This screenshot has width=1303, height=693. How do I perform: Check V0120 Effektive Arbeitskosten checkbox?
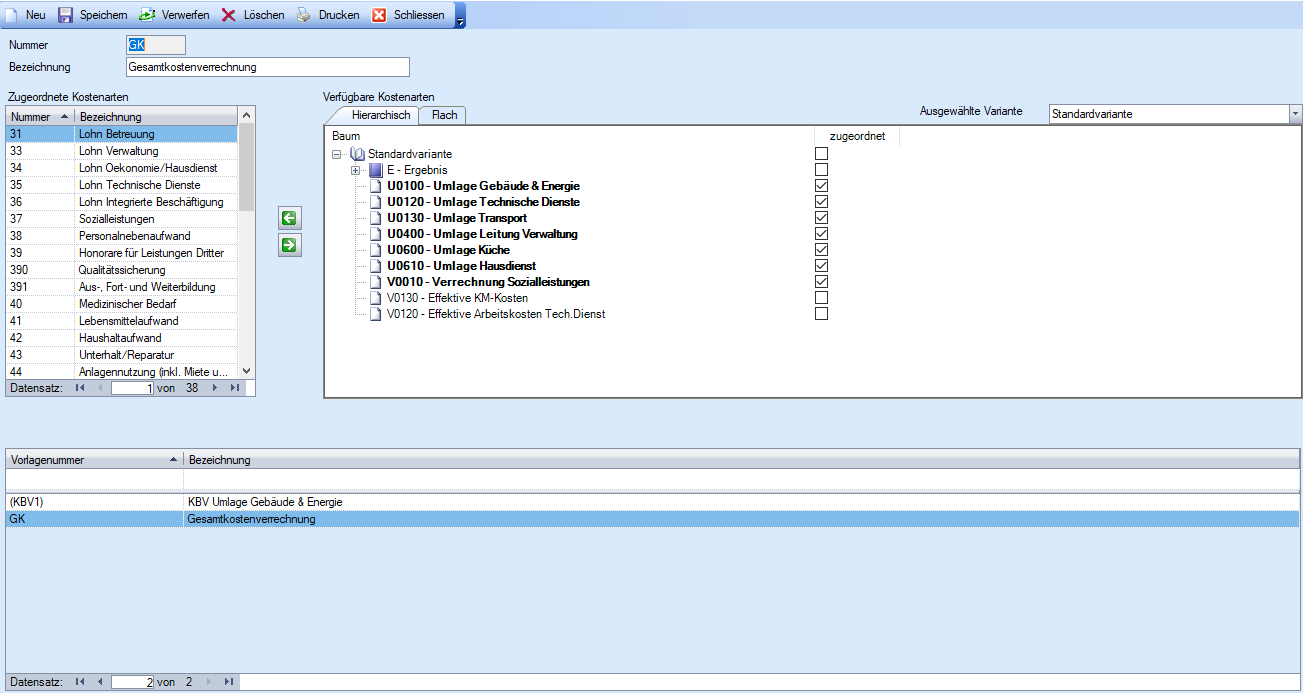(822, 314)
